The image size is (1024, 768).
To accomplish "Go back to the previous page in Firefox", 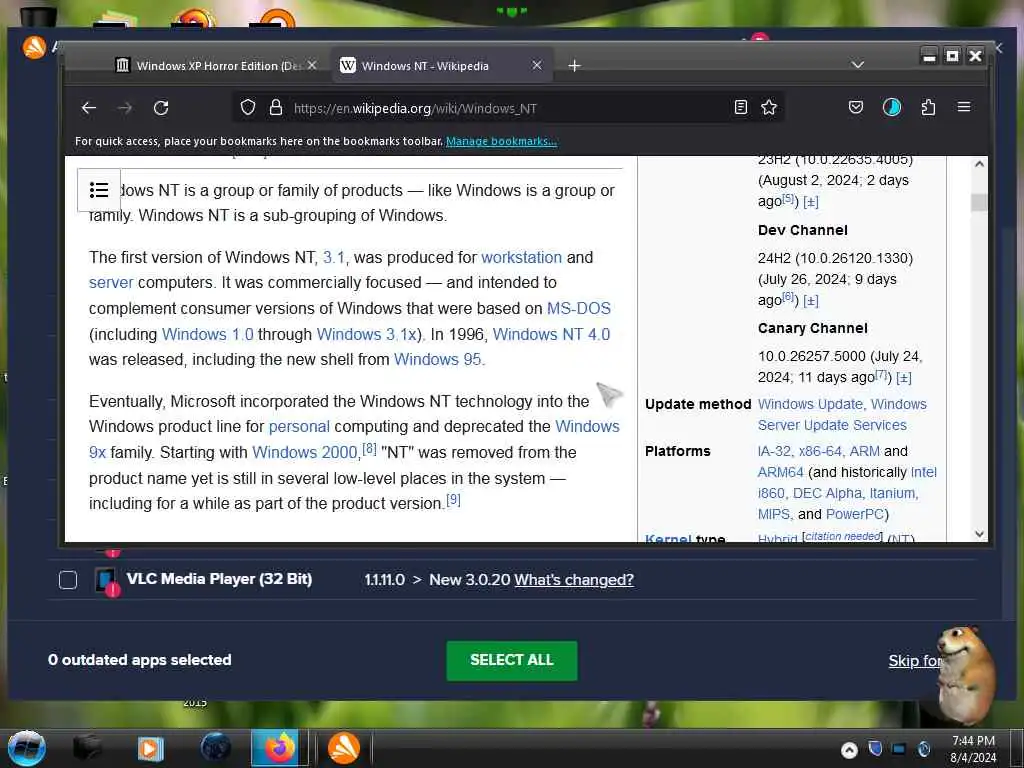I will (x=89, y=108).
